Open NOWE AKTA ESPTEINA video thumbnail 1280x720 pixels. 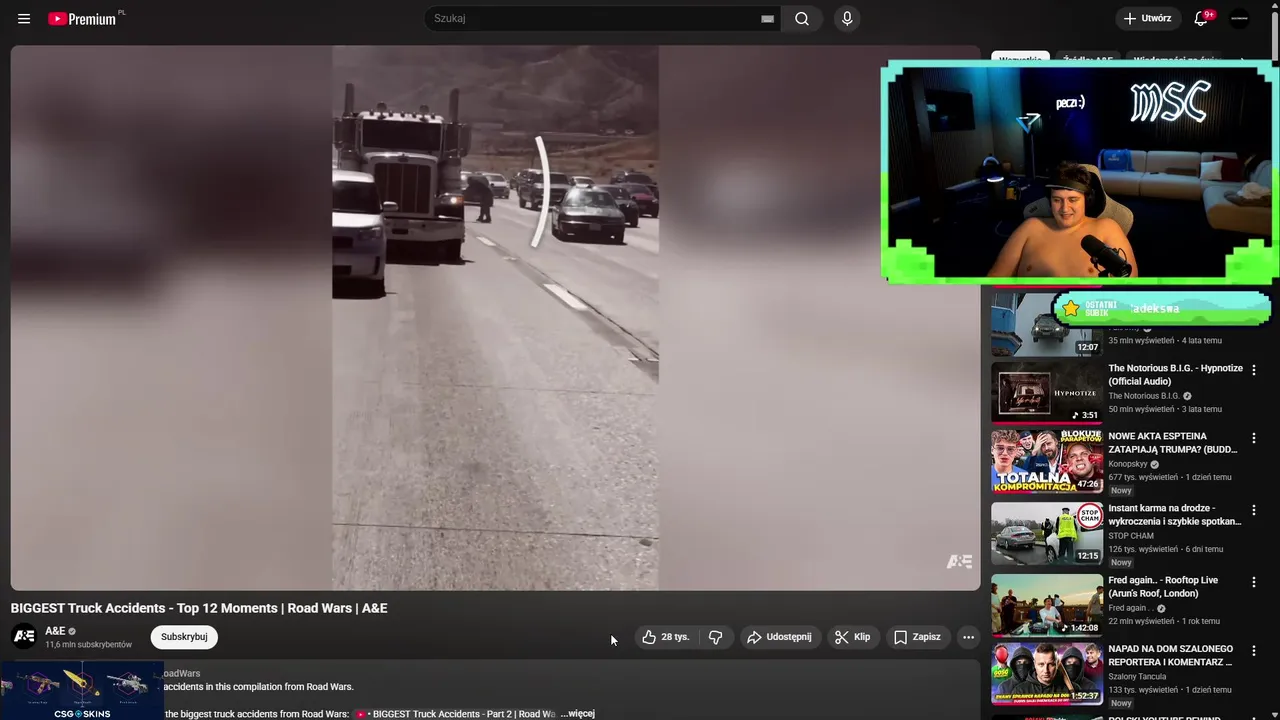[1047, 462]
